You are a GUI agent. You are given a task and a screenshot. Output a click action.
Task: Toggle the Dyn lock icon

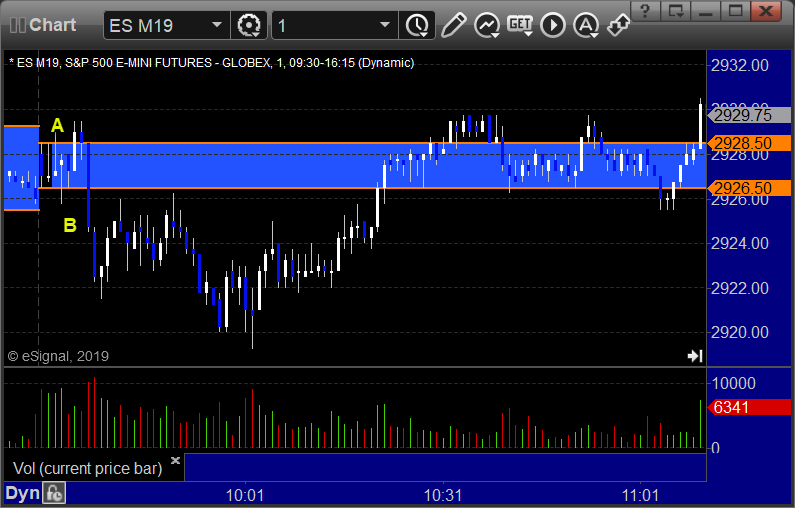[54, 493]
